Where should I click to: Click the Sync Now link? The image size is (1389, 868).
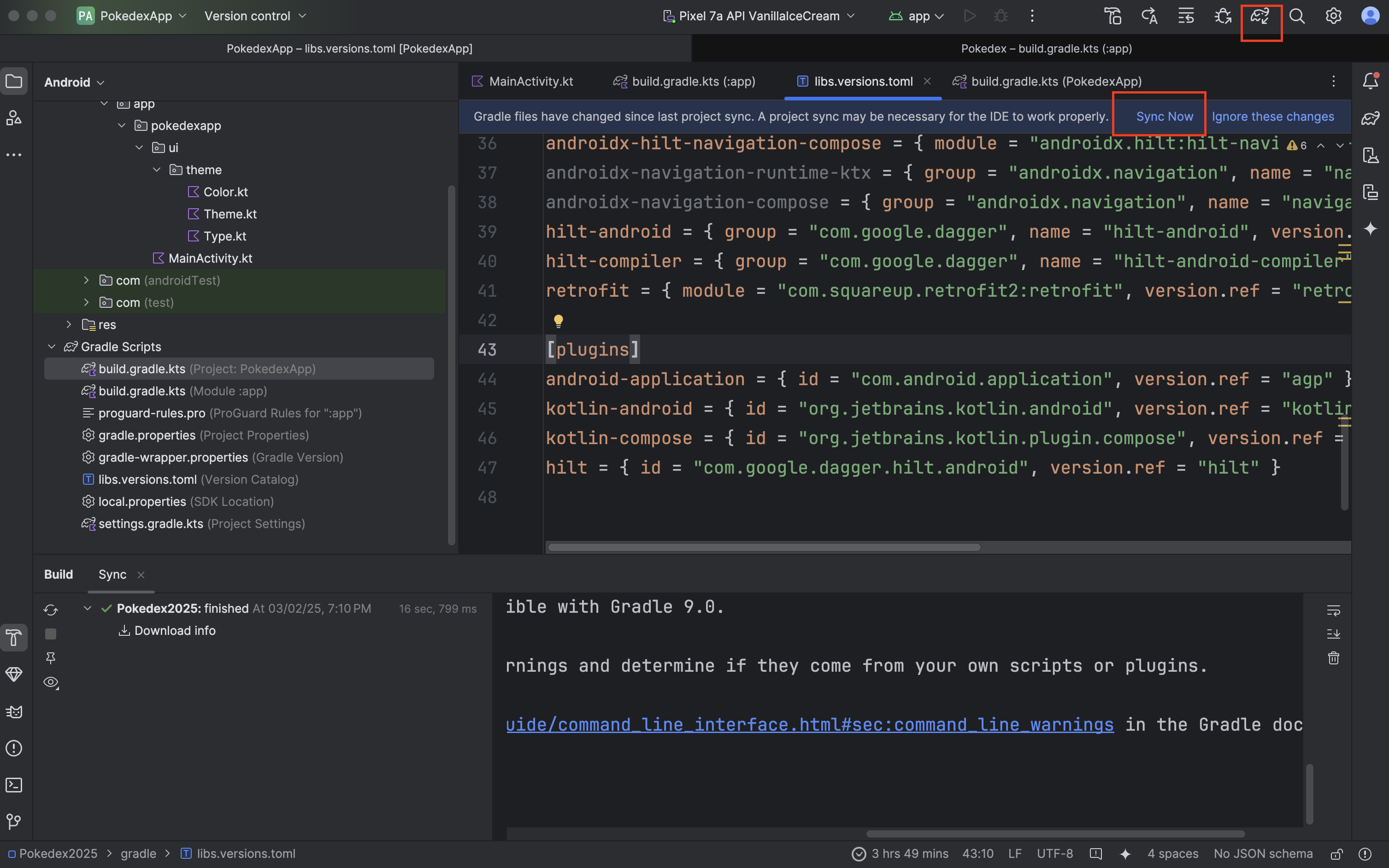pos(1164,117)
